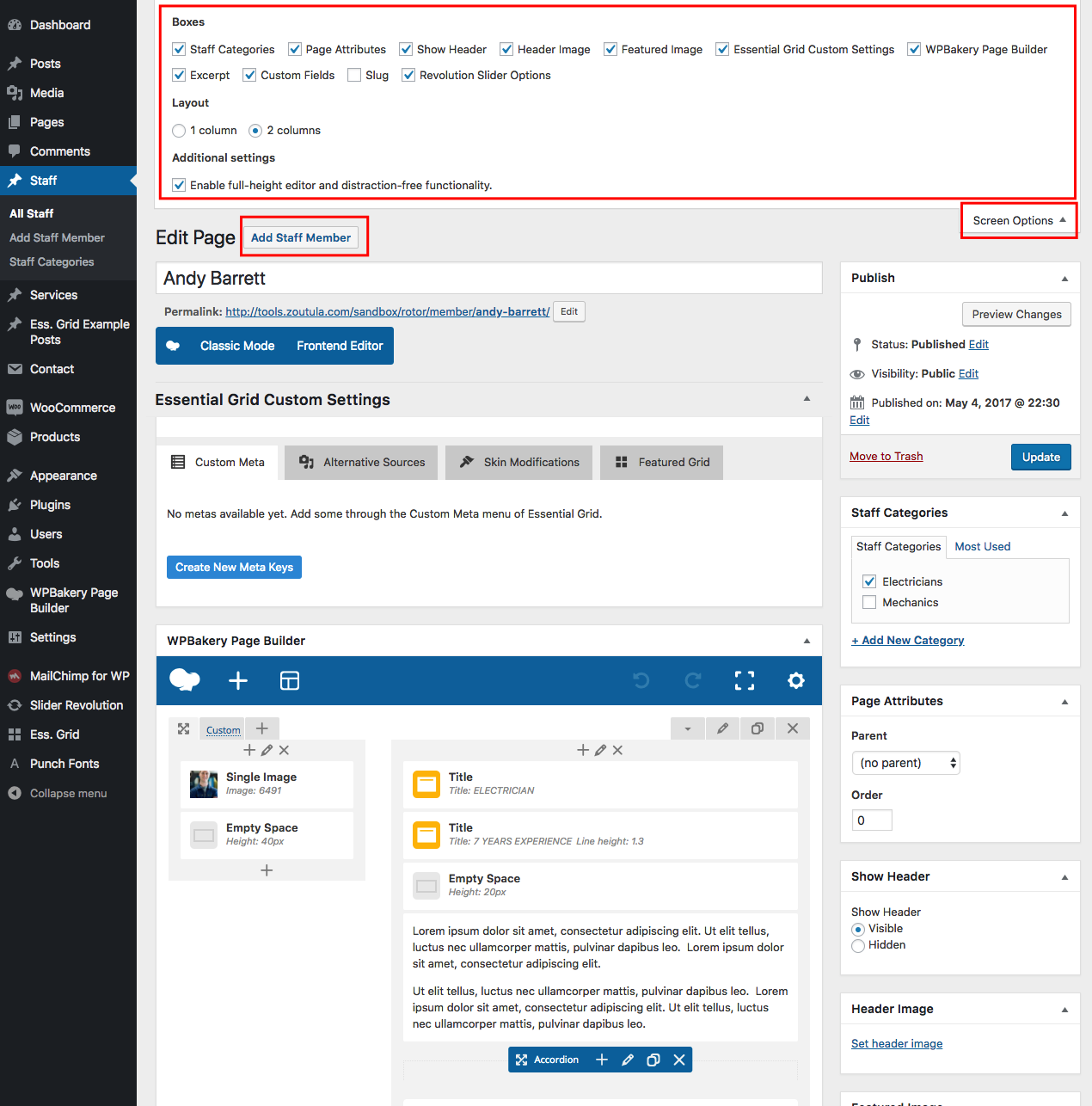Click the Add New Category link
Viewport: 1092px width, 1106px height.
coord(907,640)
